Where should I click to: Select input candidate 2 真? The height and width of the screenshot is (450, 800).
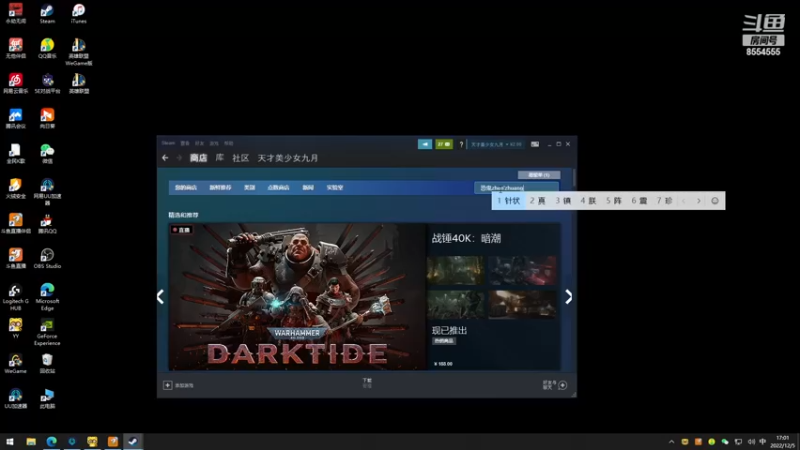(x=538, y=201)
